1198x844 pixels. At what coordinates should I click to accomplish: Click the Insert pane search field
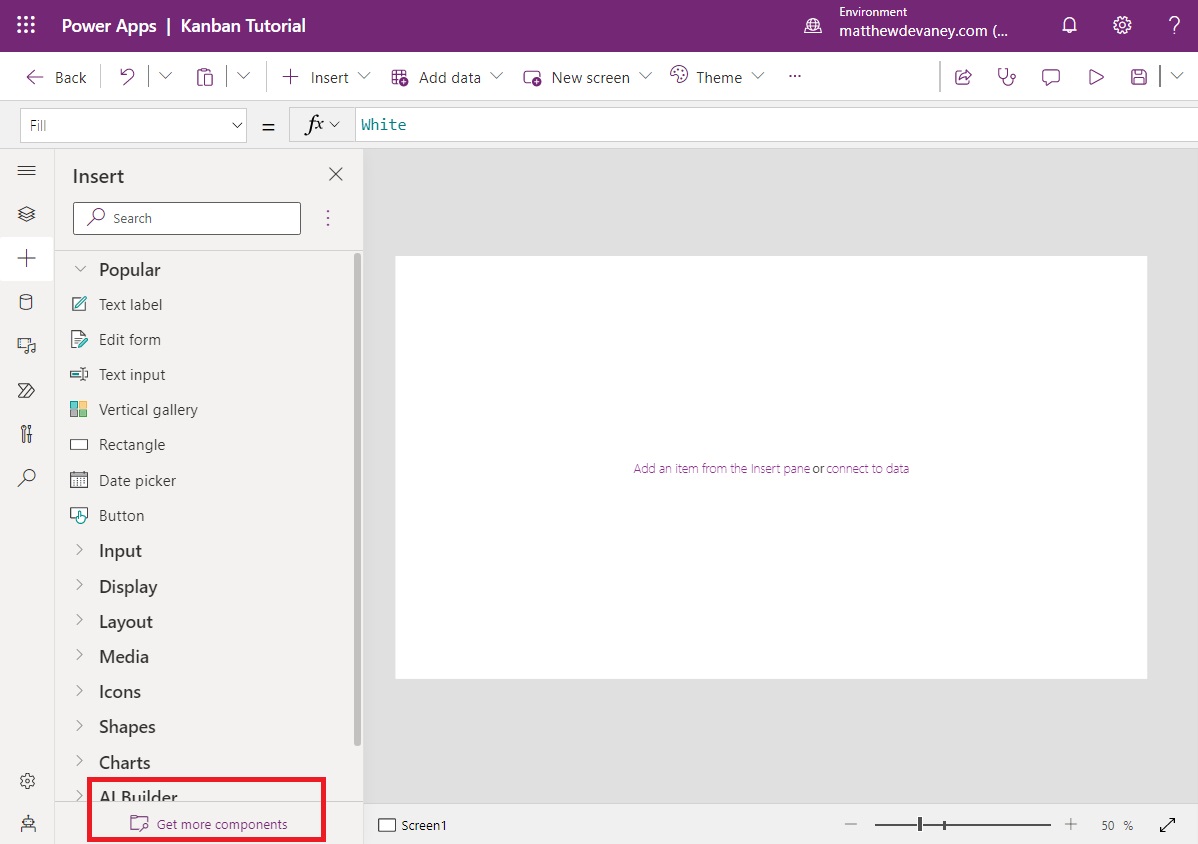pyautogui.click(x=187, y=218)
